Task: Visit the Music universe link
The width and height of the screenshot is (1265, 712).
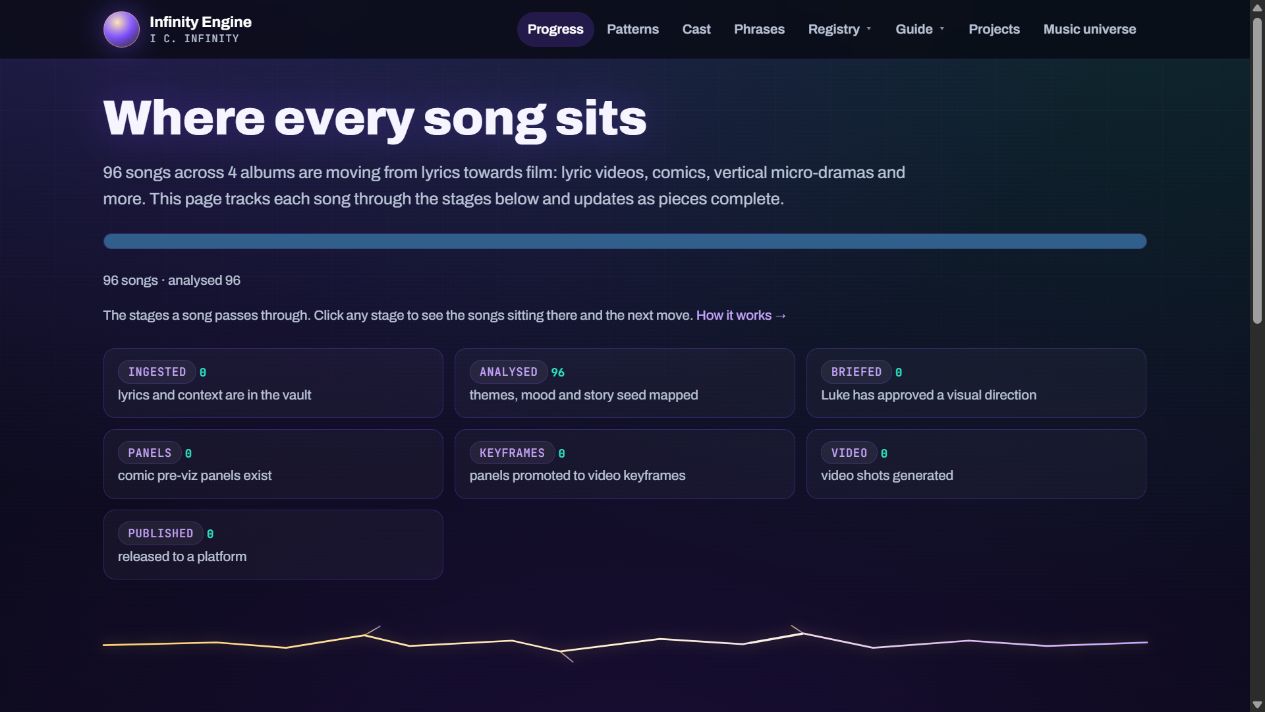Action: click(1089, 29)
